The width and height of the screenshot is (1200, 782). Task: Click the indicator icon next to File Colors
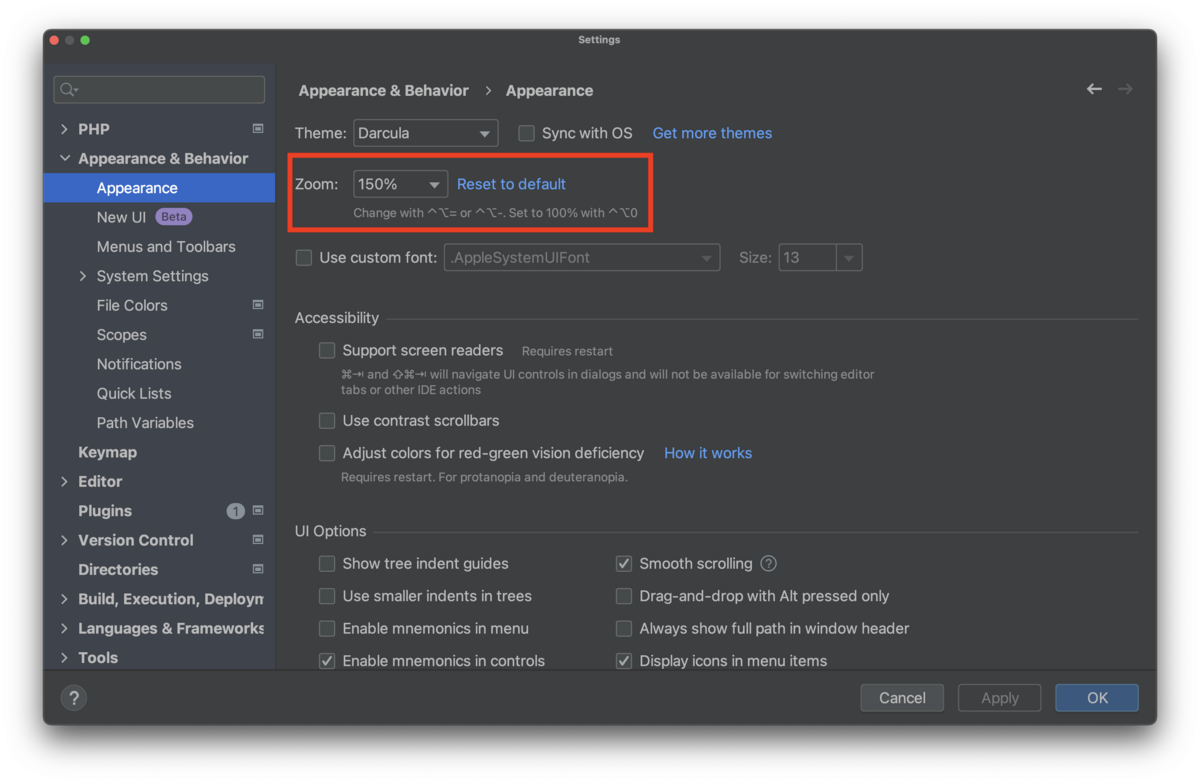[257, 305]
